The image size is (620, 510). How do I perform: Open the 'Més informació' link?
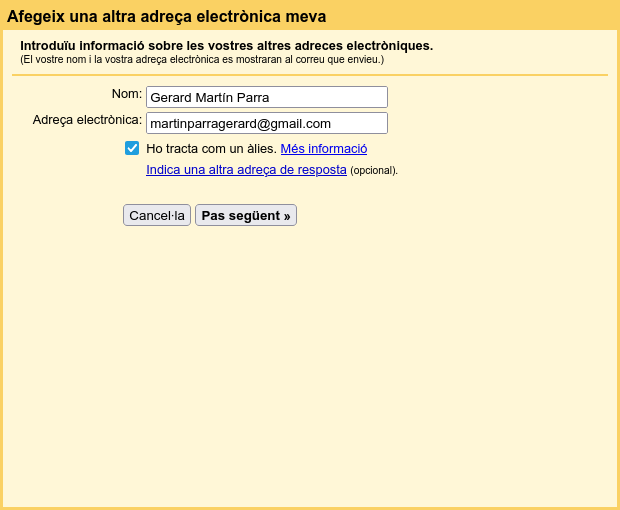click(x=323, y=148)
